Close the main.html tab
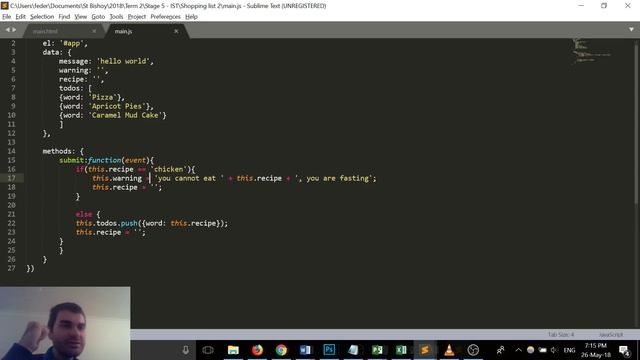The height and width of the screenshot is (360, 640). (x=94, y=31)
